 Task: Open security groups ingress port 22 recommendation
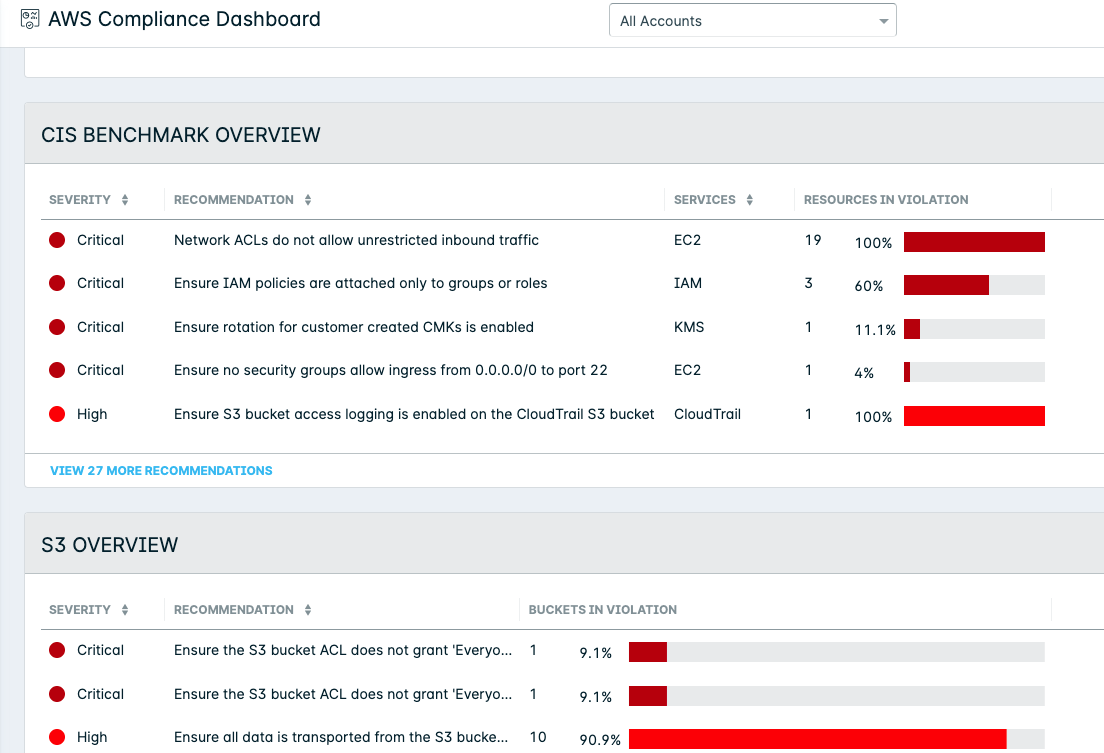[x=391, y=370]
